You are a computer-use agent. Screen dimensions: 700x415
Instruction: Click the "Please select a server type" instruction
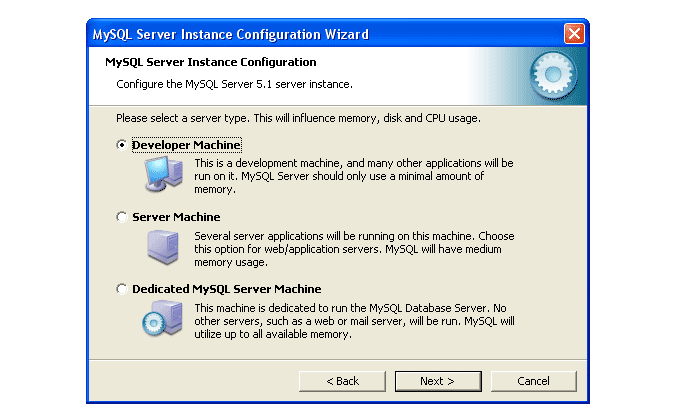(298, 118)
